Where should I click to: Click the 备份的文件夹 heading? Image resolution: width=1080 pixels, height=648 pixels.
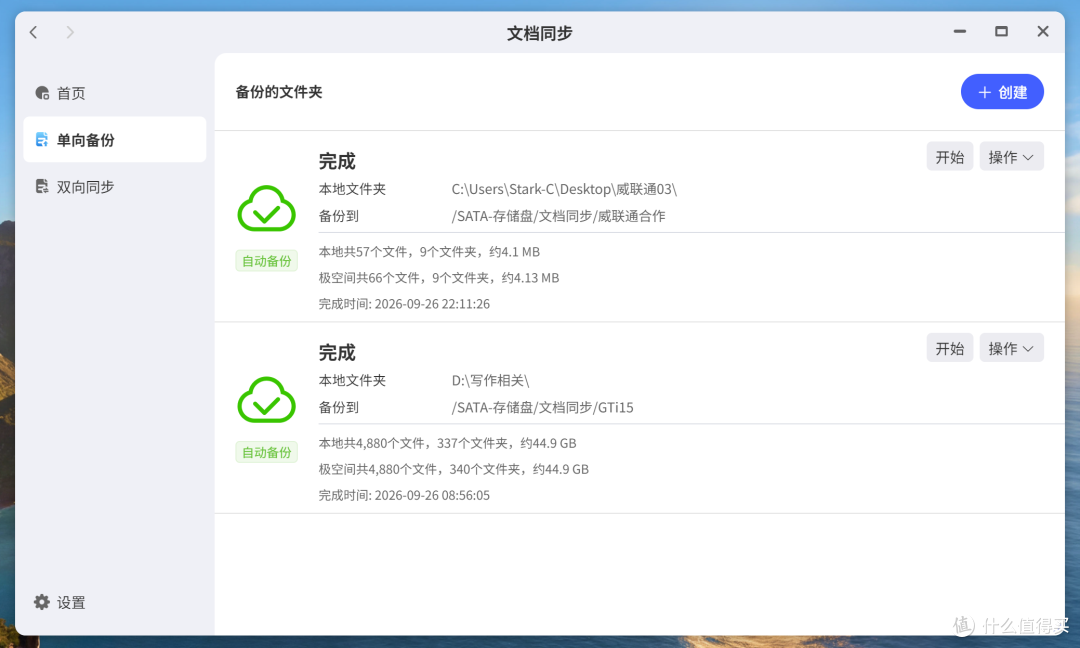tap(279, 92)
